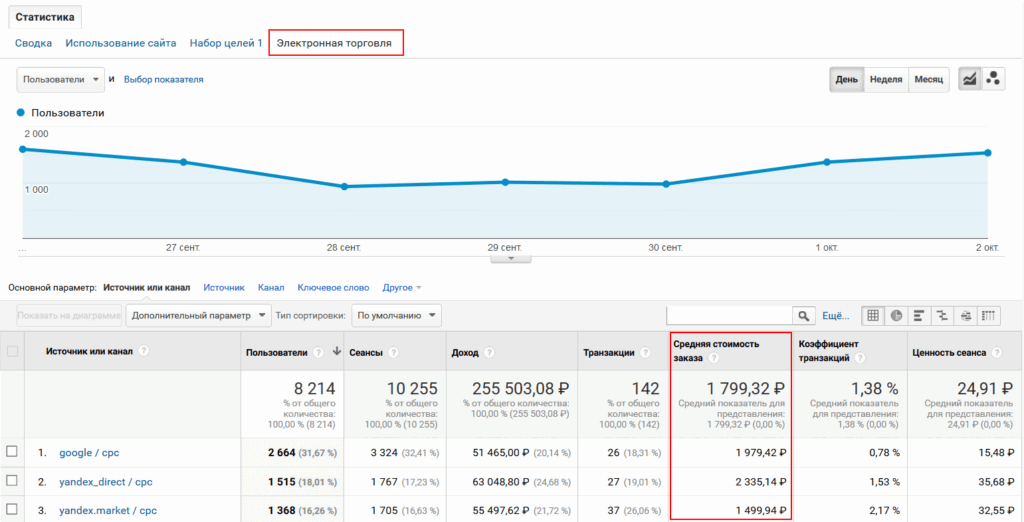
Task: Switch to line chart view
Action: [x=969, y=79]
